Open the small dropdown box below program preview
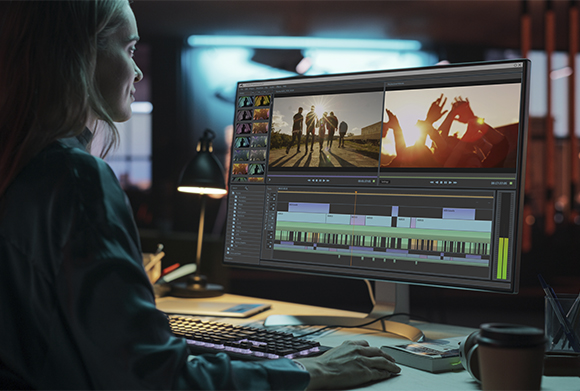Image resolution: width=580 pixels, height=391 pixels. [x=385, y=182]
